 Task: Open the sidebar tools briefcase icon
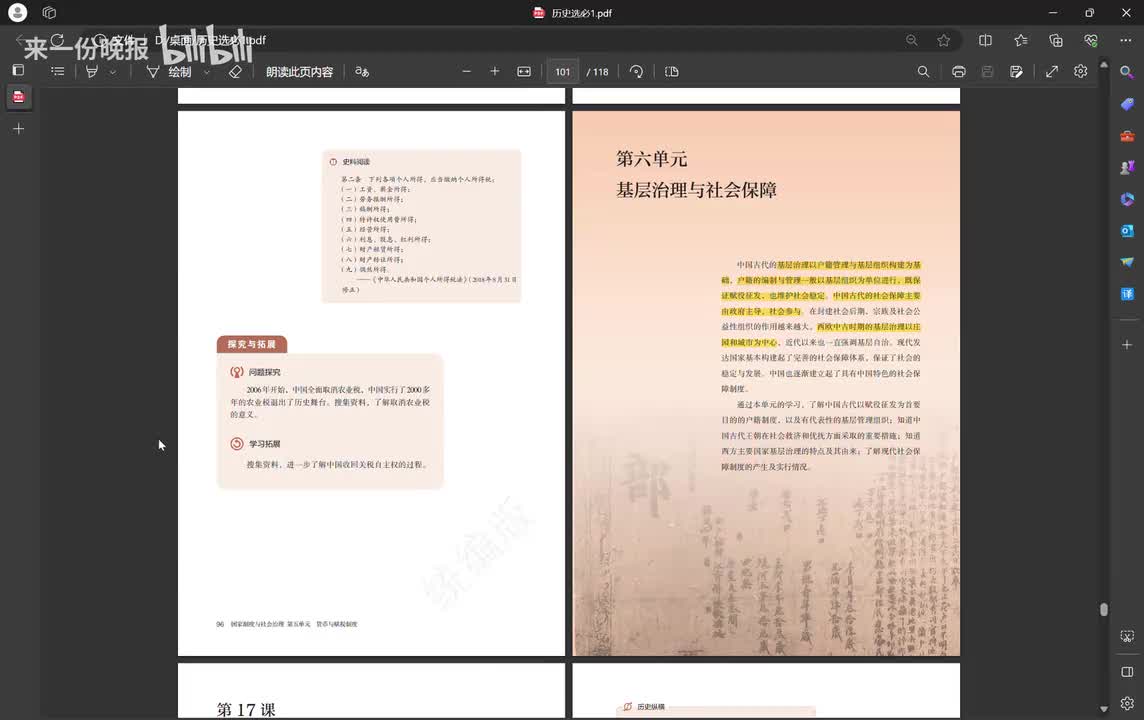1127,136
